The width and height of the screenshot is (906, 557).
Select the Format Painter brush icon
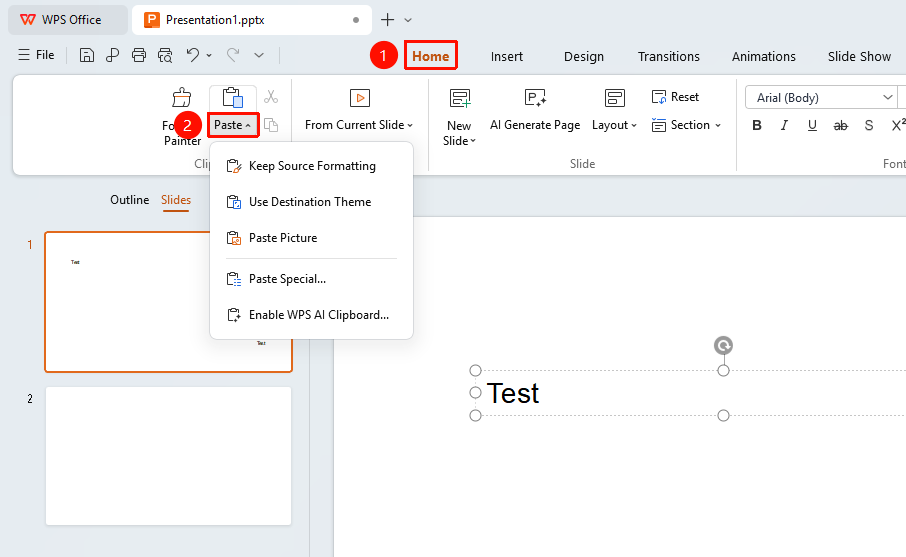181,98
